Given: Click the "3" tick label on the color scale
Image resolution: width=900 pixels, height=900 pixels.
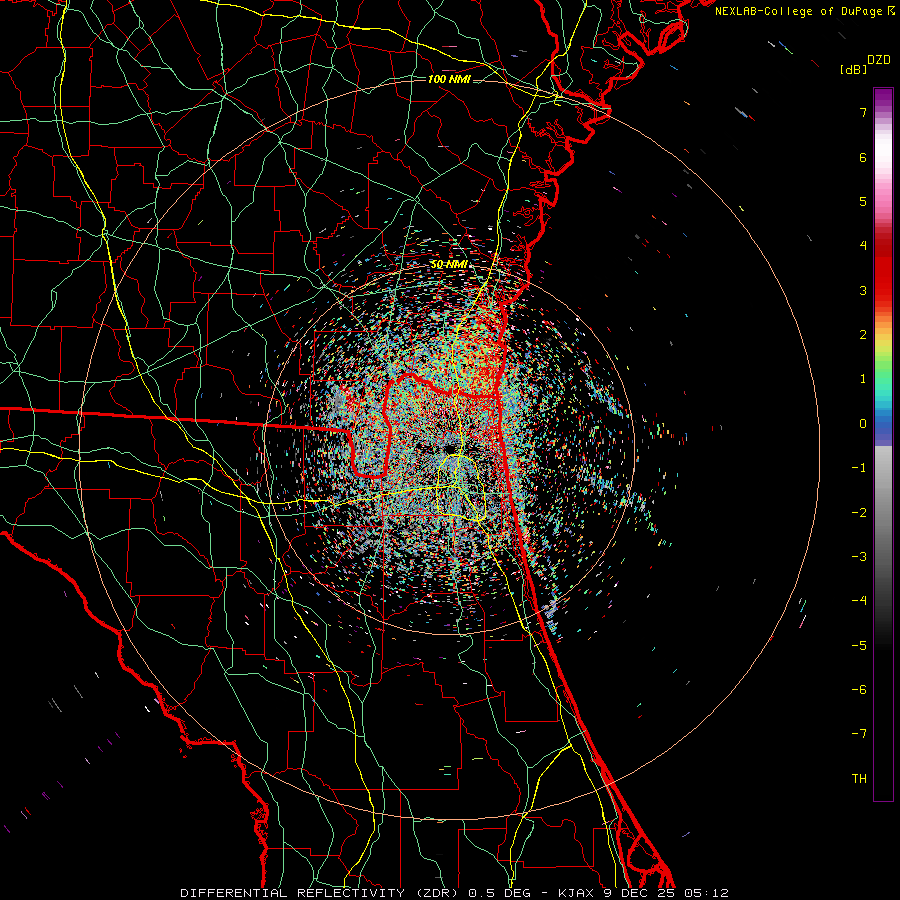Looking at the screenshot, I should point(863,290).
